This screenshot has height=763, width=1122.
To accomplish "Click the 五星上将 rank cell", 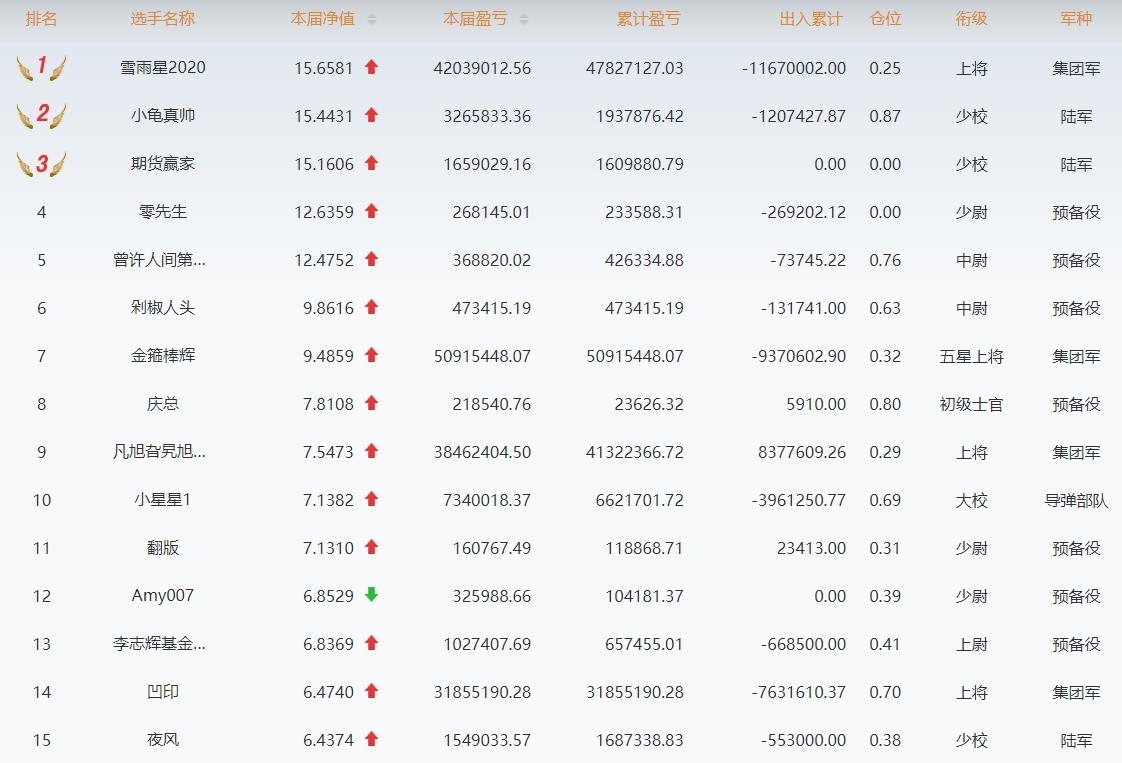I will click(x=971, y=356).
